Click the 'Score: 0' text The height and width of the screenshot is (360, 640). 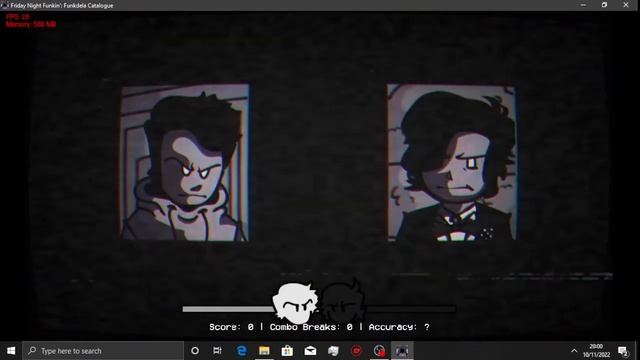[231, 327]
